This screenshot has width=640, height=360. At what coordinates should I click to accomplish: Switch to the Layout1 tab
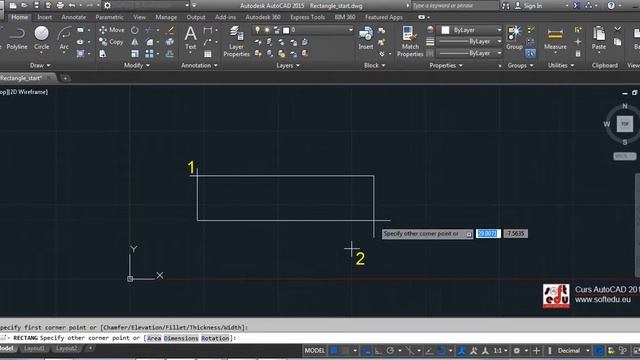[34, 349]
